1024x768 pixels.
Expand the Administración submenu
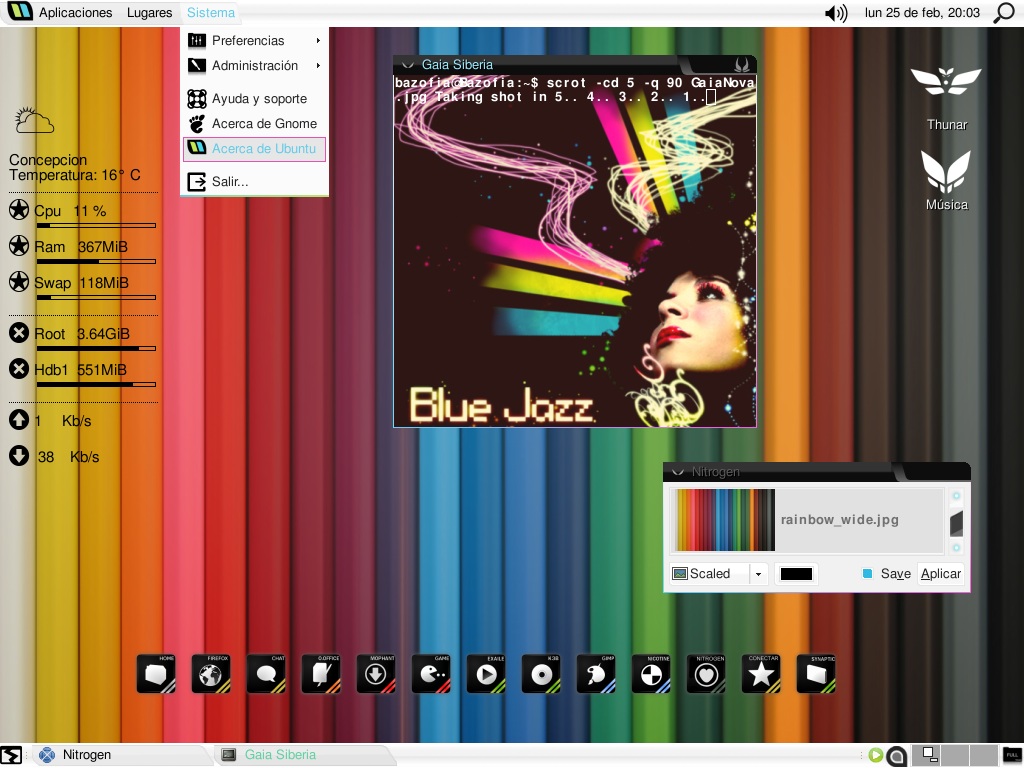tap(255, 65)
